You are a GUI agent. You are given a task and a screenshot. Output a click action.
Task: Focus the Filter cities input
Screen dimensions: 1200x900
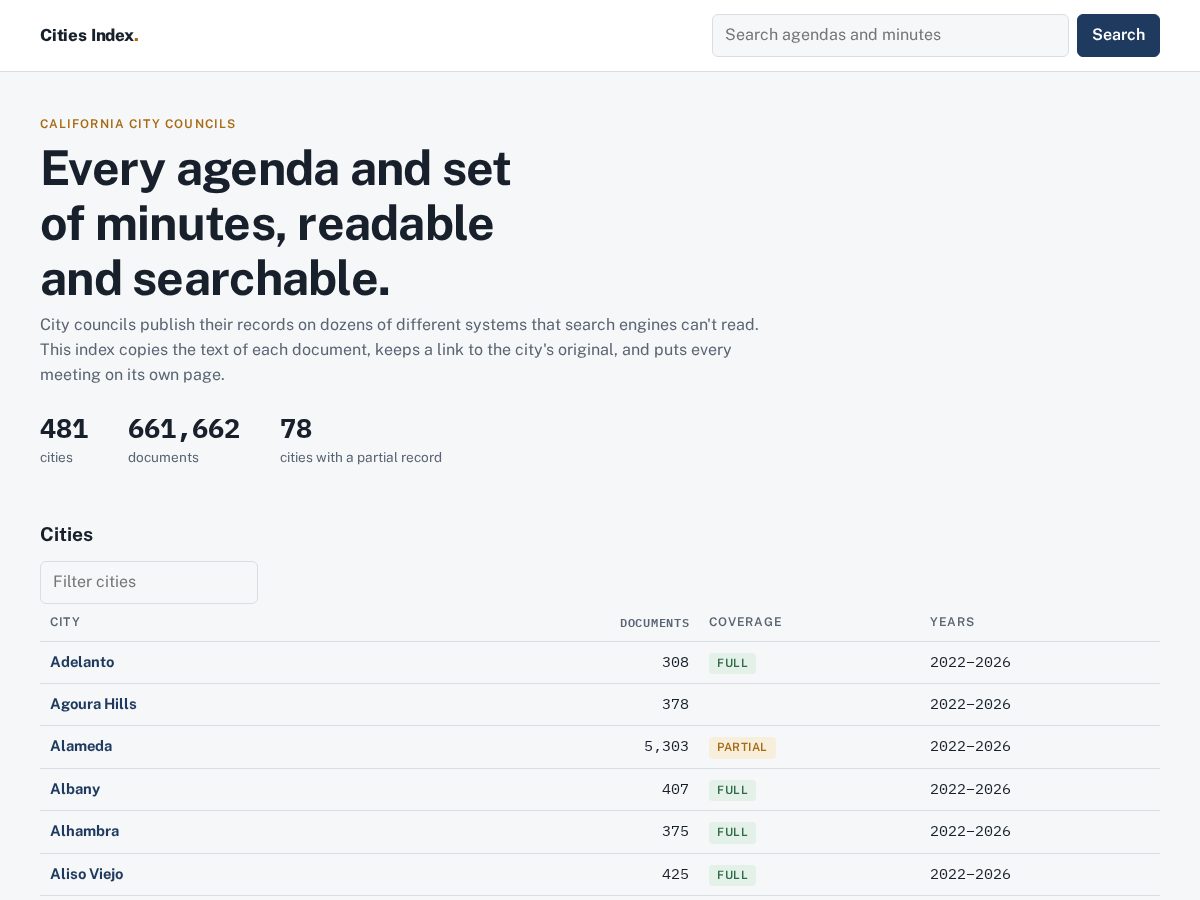[149, 582]
